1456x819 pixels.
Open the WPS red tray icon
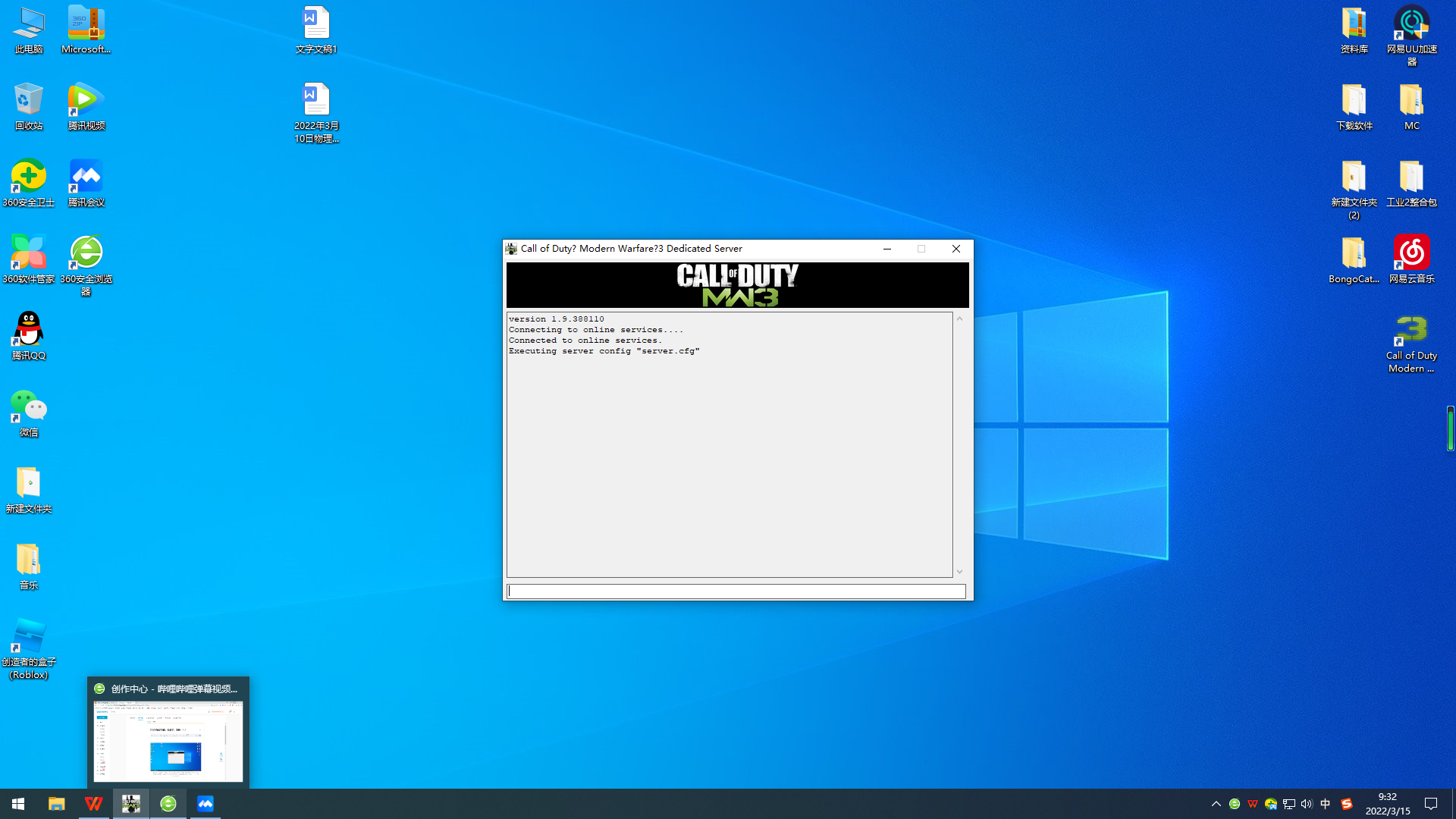(x=1252, y=804)
